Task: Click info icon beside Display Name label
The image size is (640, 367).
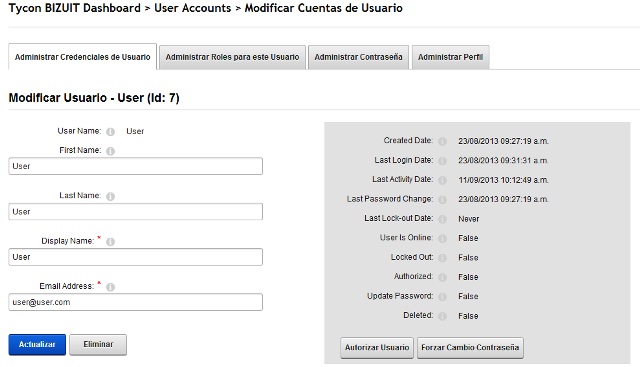Action: click(110, 242)
